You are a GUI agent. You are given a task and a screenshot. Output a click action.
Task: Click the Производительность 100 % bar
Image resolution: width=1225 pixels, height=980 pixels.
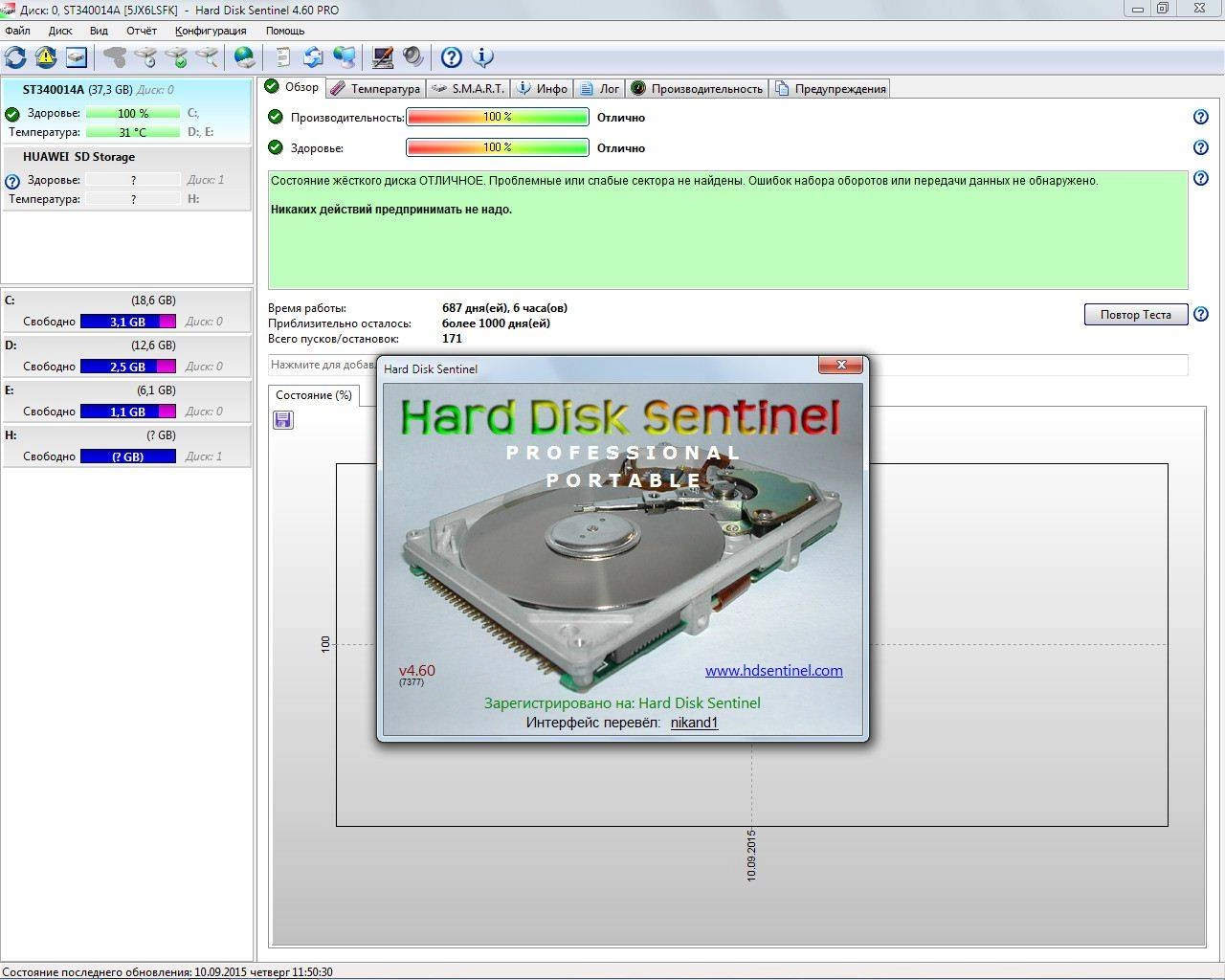pyautogui.click(x=498, y=117)
